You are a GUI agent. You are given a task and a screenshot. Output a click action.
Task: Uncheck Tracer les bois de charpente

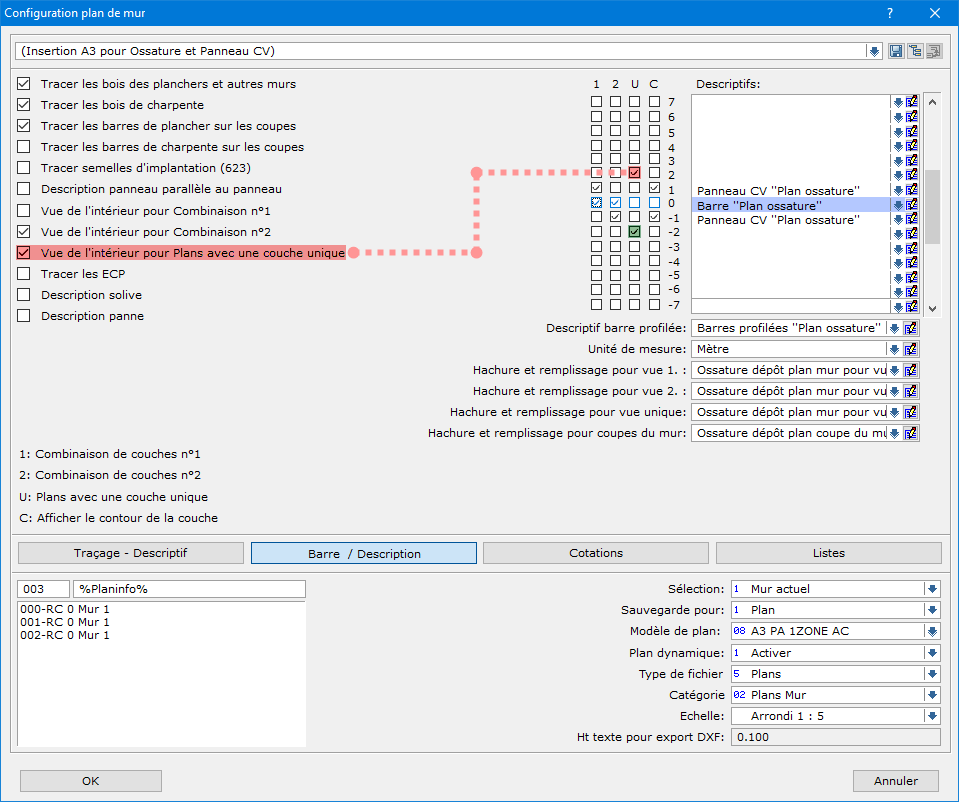24,105
